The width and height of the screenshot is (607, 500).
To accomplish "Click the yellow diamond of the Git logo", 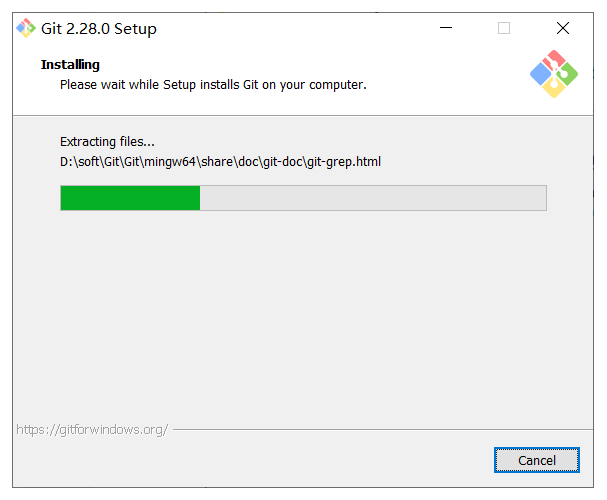I will pos(554,88).
